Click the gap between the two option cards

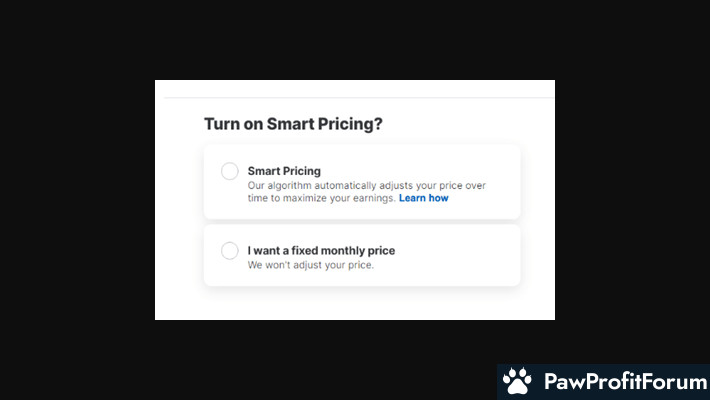[361, 222]
